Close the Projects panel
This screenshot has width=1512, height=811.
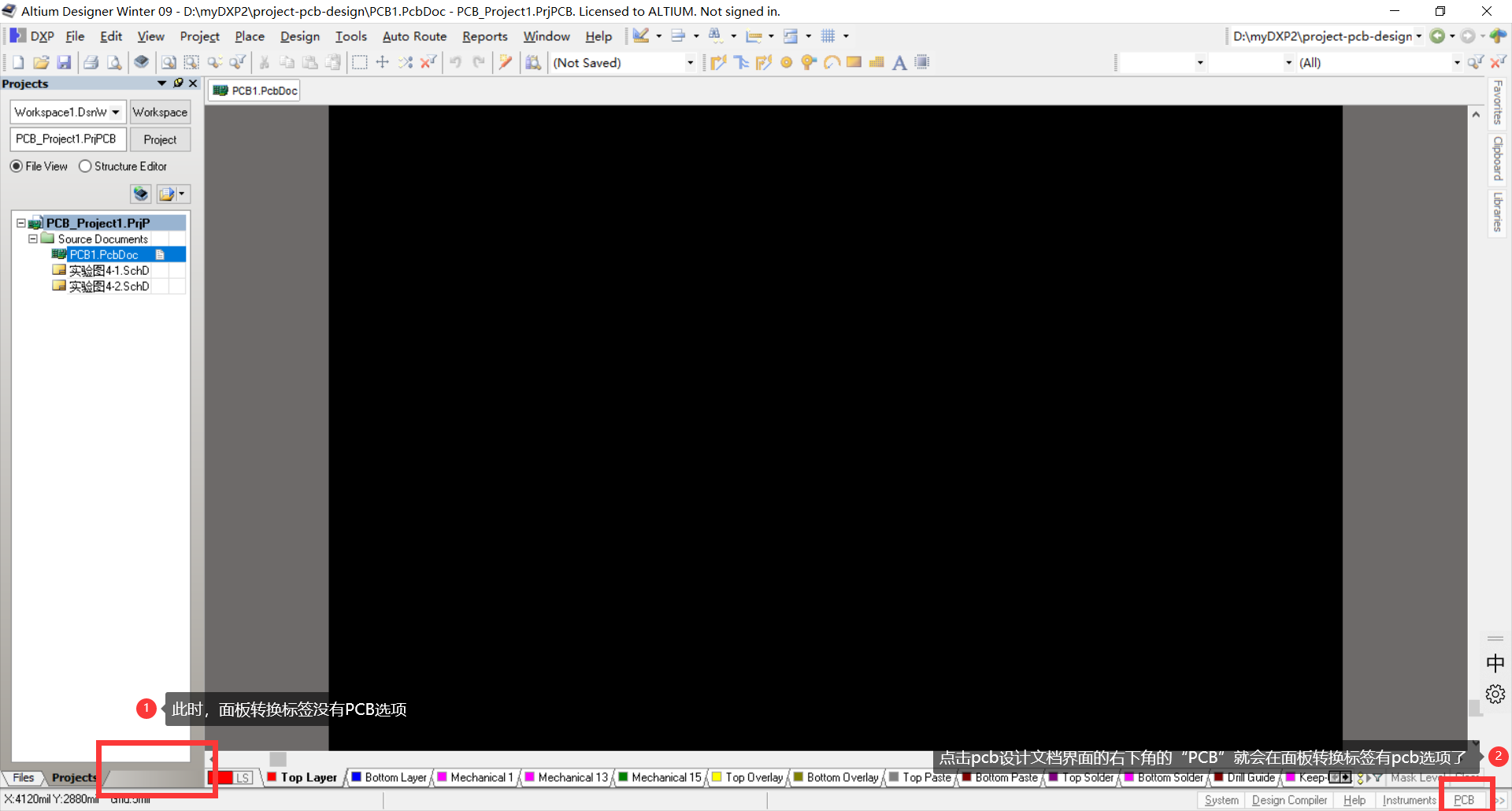click(x=193, y=83)
